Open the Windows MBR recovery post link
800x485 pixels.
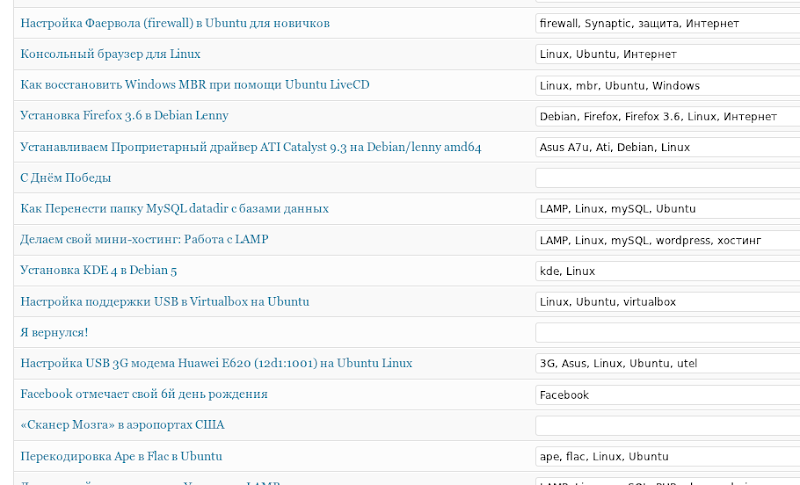[x=195, y=85]
